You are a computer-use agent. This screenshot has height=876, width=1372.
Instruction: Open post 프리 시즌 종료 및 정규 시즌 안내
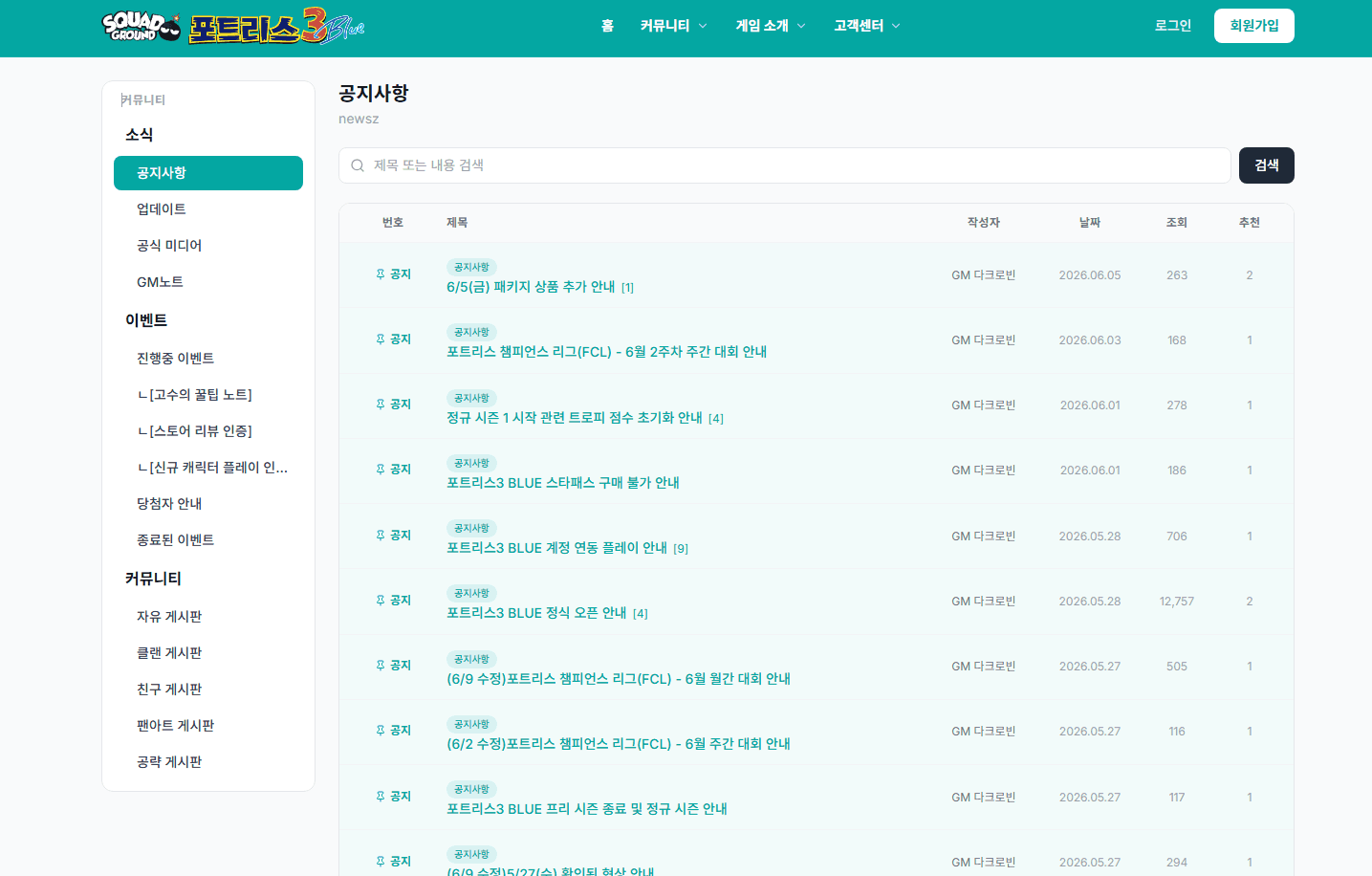(x=587, y=809)
